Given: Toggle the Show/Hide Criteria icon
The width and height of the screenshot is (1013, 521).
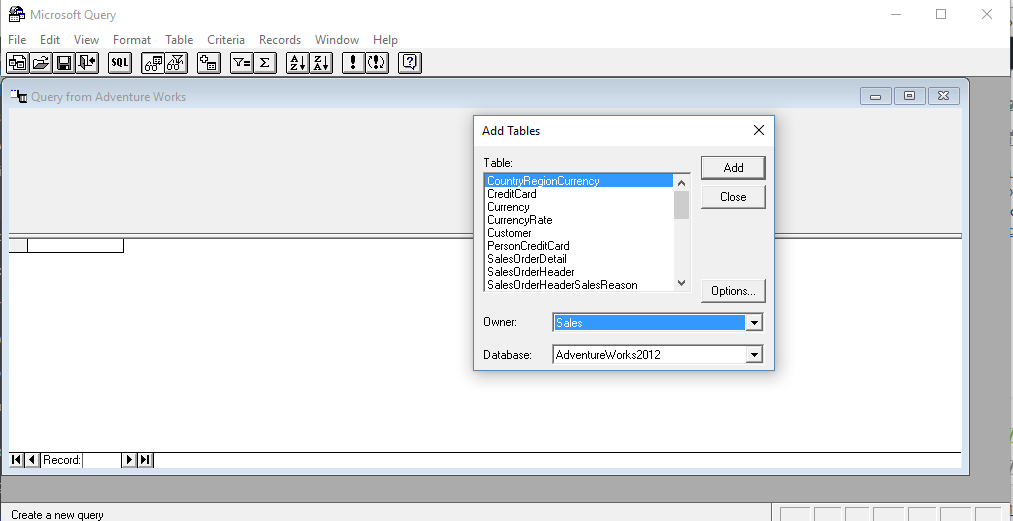Looking at the screenshot, I should [x=176, y=63].
